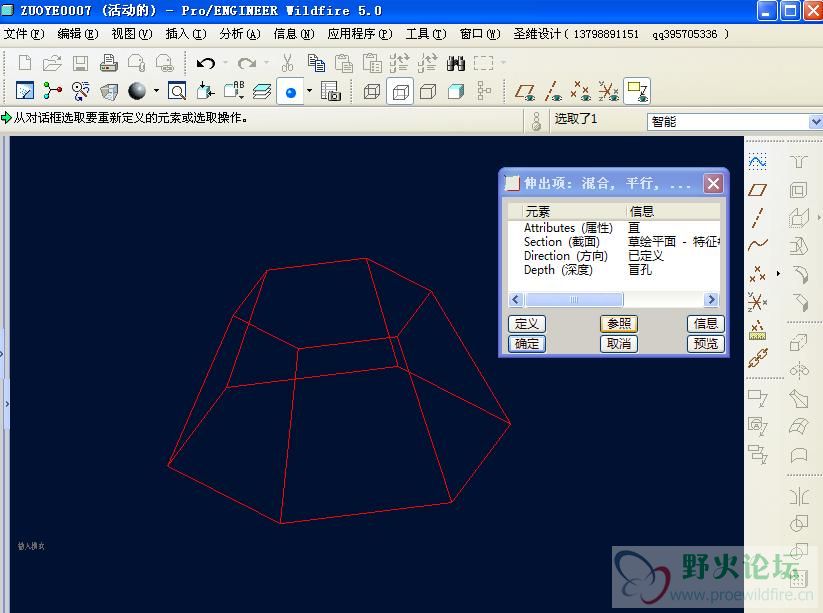Select the hole tool in right toolbar

[x=799, y=162]
